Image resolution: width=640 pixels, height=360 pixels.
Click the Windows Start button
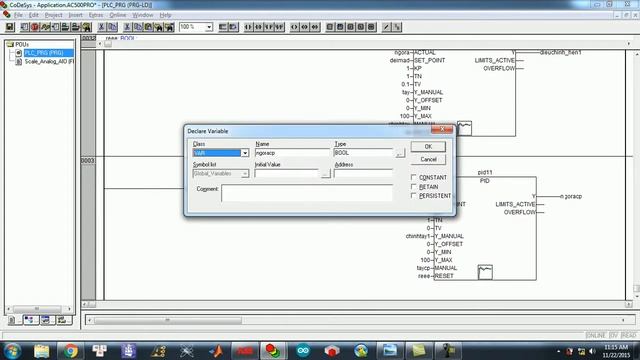pyautogui.click(x=12, y=351)
